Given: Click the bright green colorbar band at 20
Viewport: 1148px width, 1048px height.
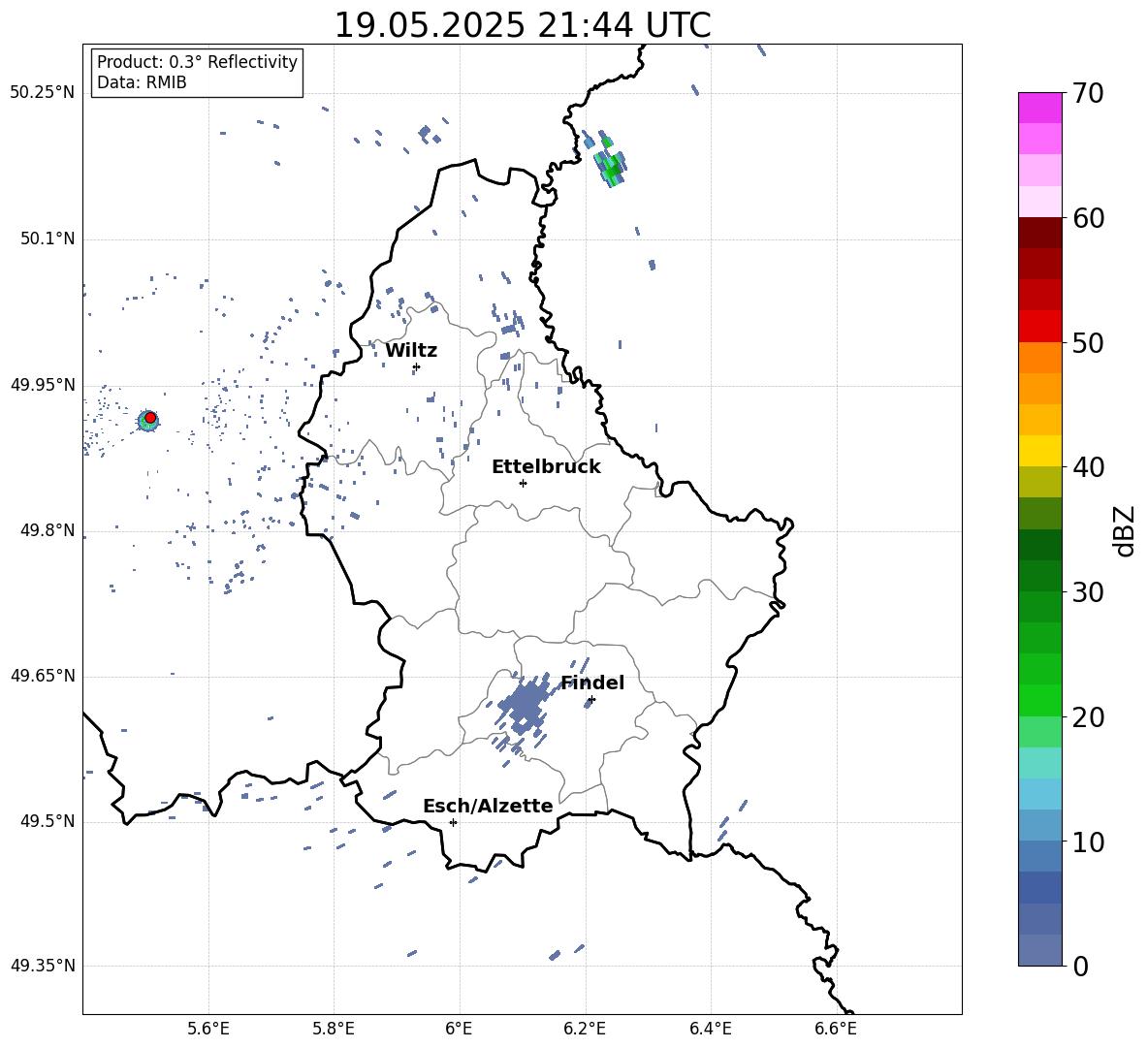Looking at the screenshot, I should coord(1039,700).
